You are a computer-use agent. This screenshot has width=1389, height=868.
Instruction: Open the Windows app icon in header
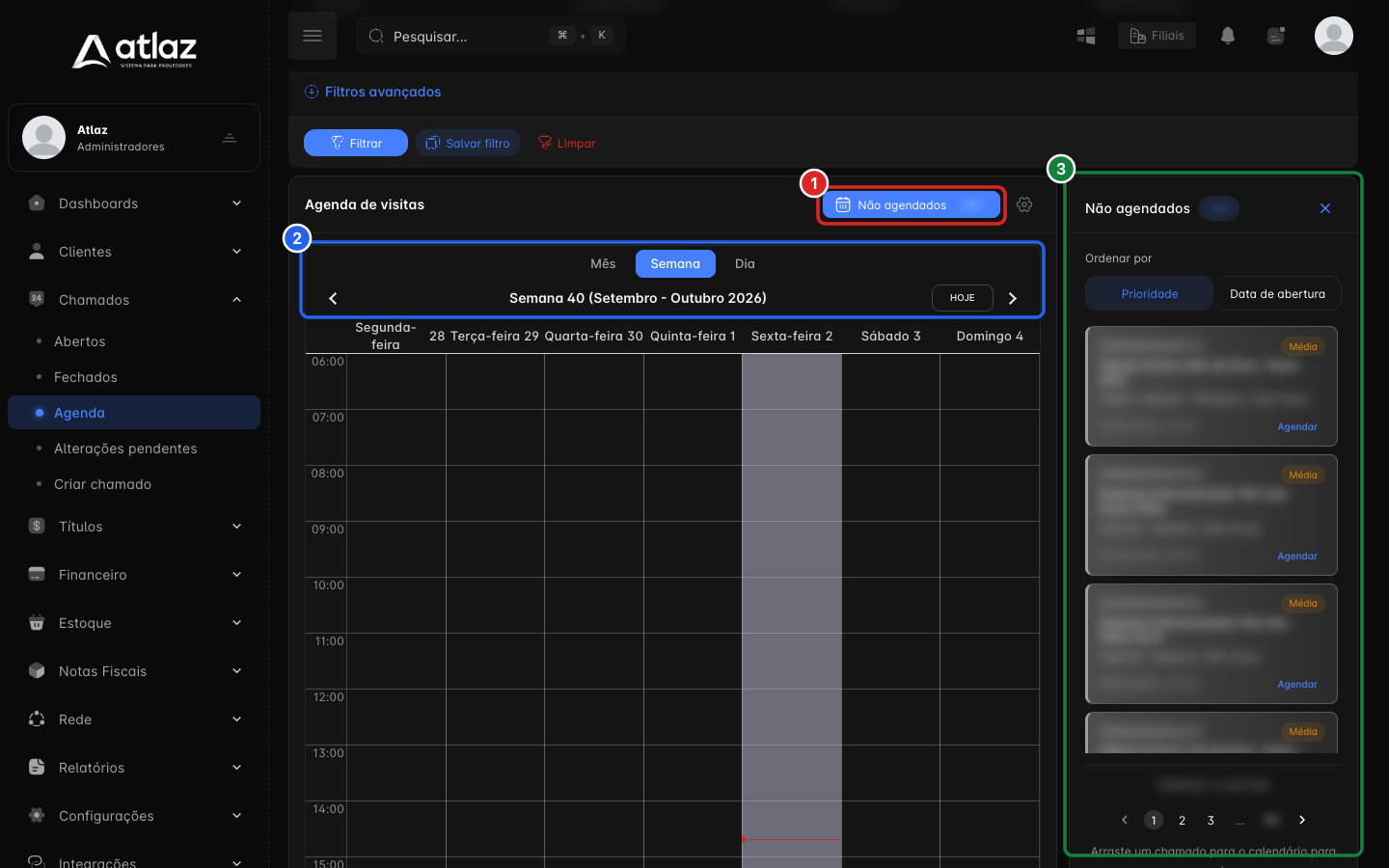pyautogui.click(x=1086, y=36)
